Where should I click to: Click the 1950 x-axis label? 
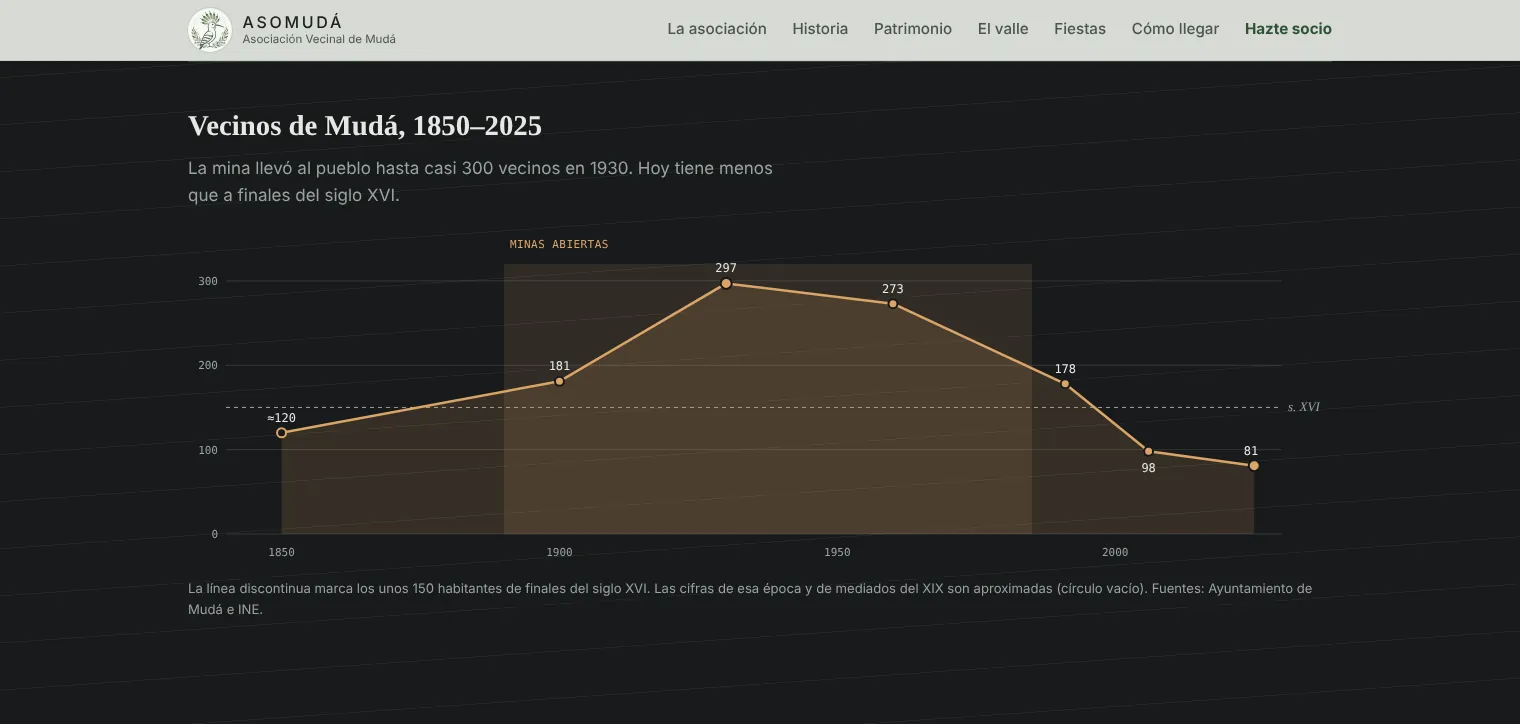click(837, 552)
